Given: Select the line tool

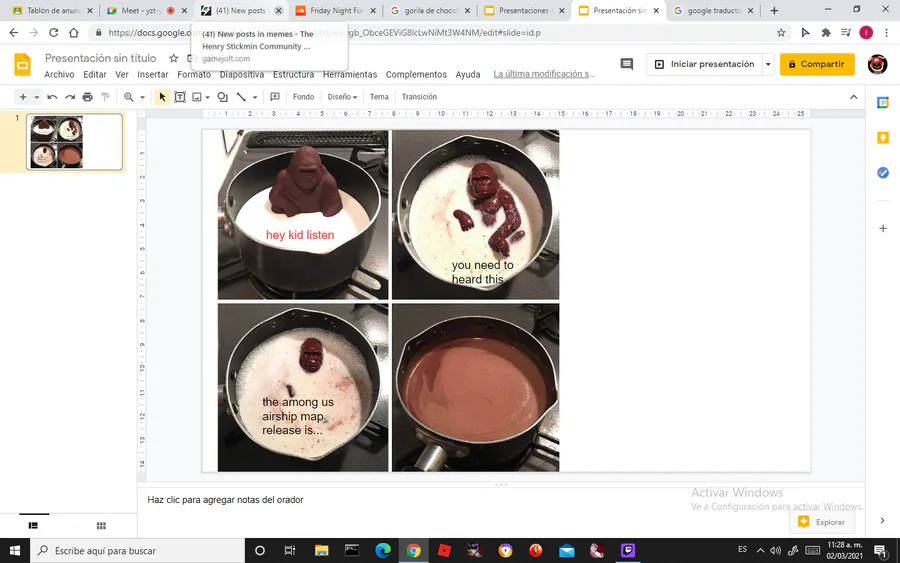Looking at the screenshot, I should (x=242, y=97).
